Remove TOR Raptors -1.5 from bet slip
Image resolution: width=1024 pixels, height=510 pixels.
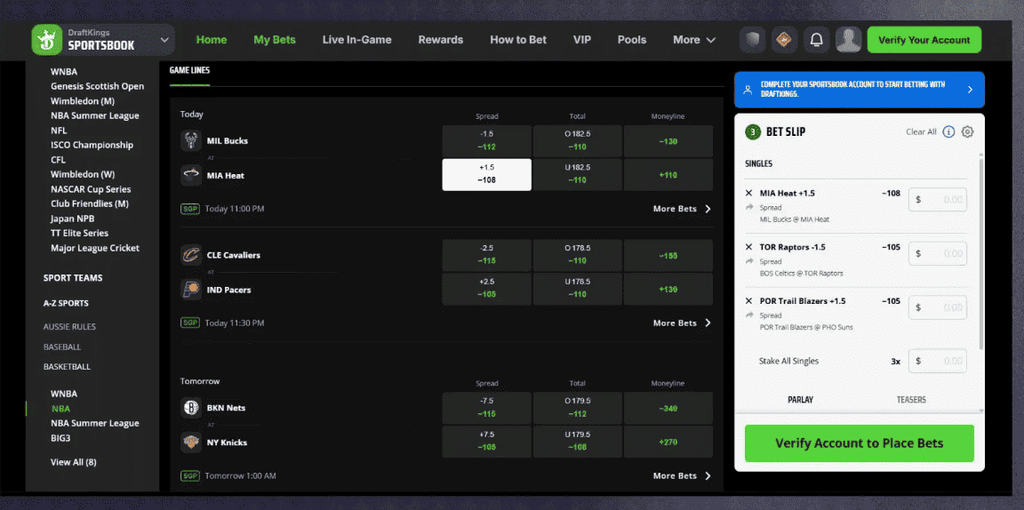pyautogui.click(x=749, y=247)
